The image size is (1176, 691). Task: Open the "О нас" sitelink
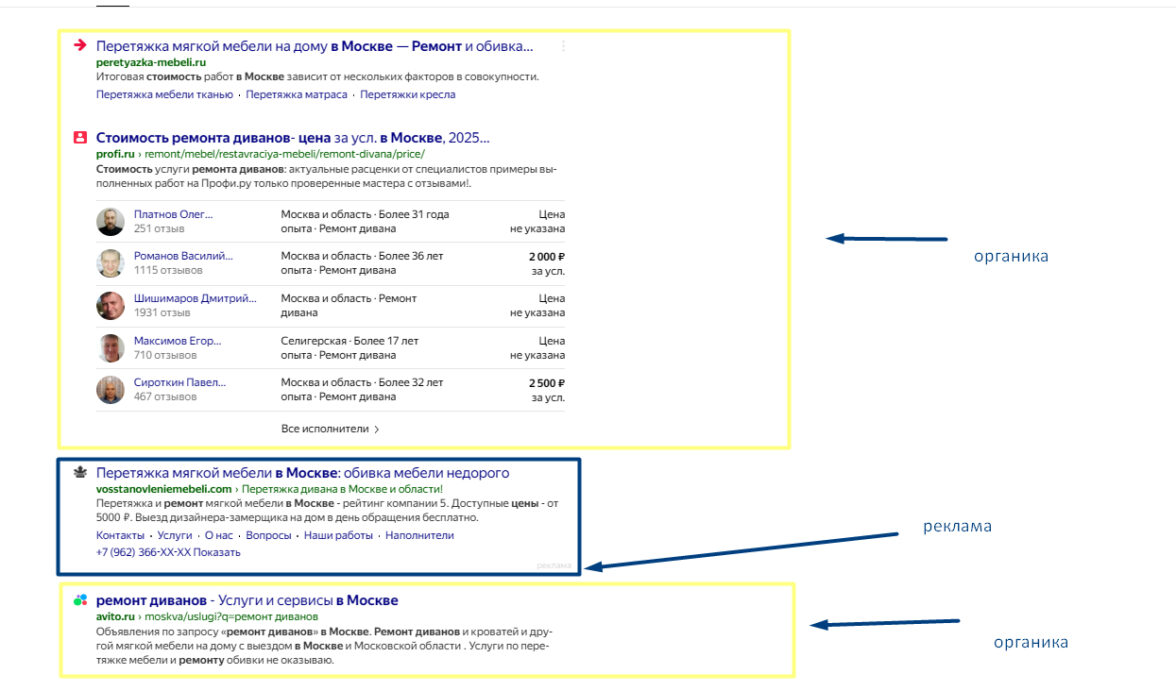219,536
